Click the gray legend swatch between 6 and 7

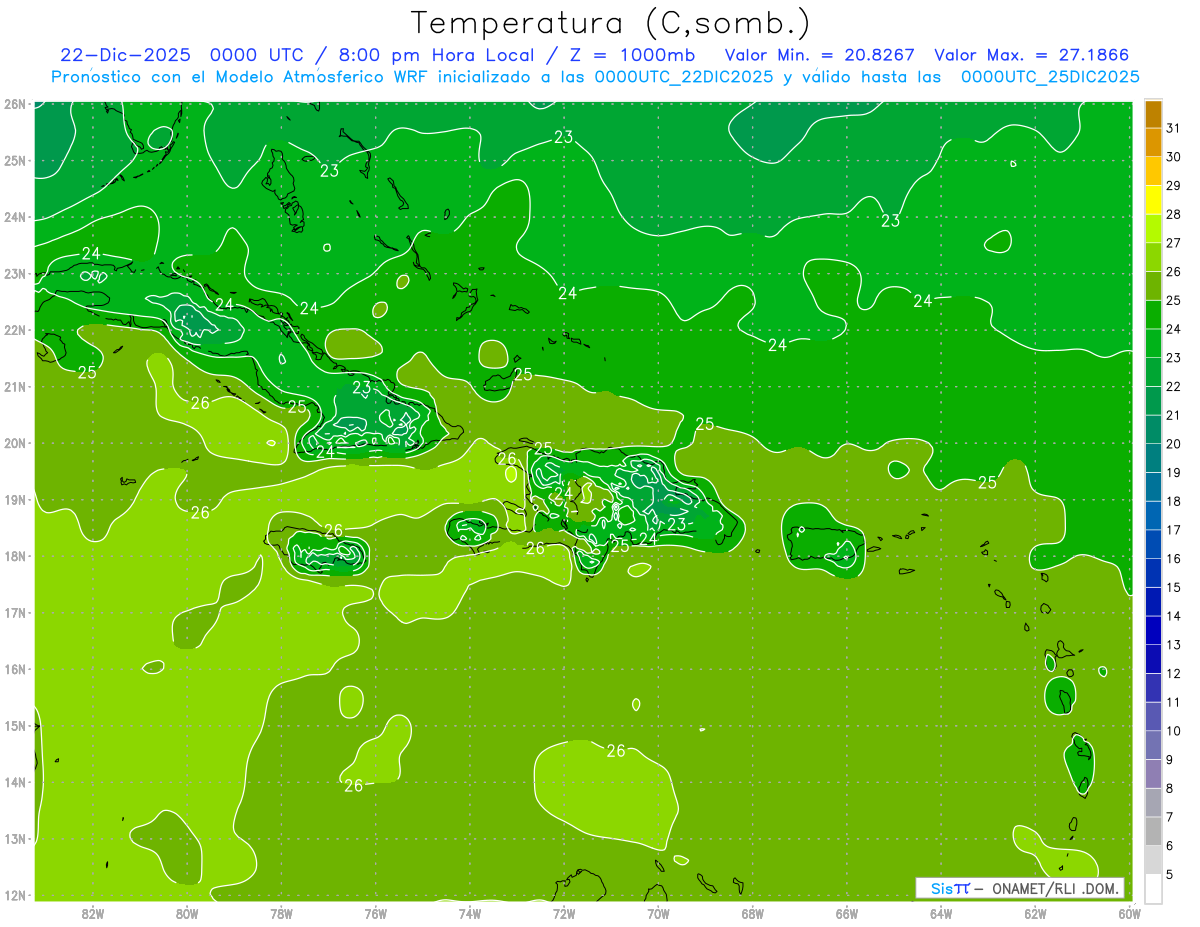tap(1153, 831)
